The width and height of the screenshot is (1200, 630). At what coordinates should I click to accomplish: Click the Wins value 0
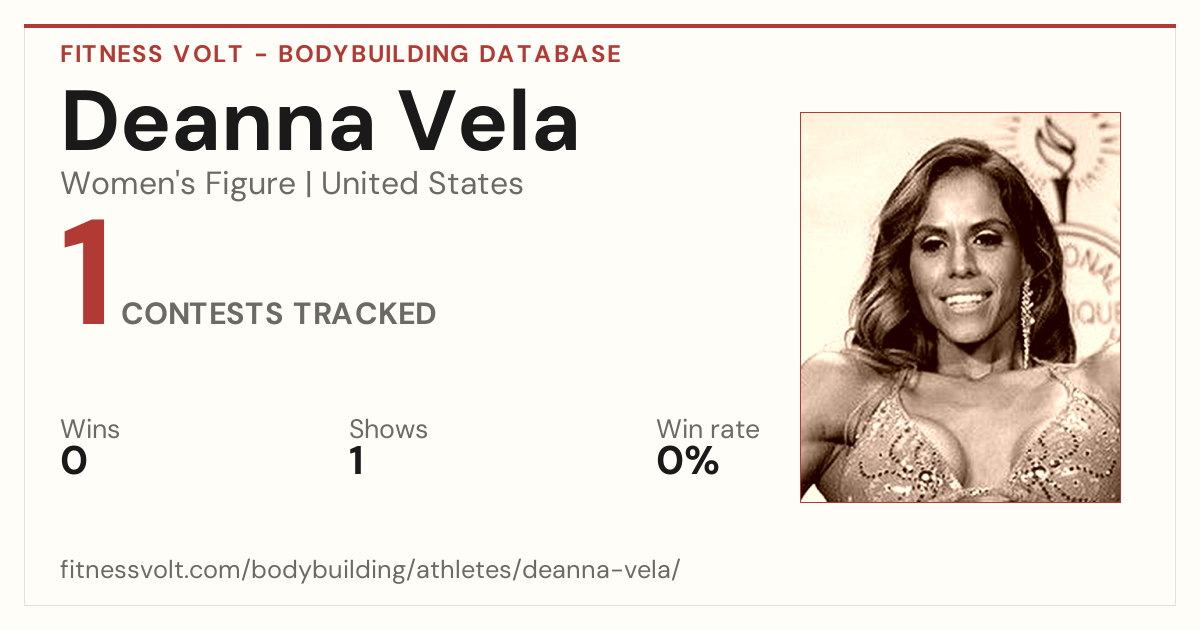(x=74, y=461)
